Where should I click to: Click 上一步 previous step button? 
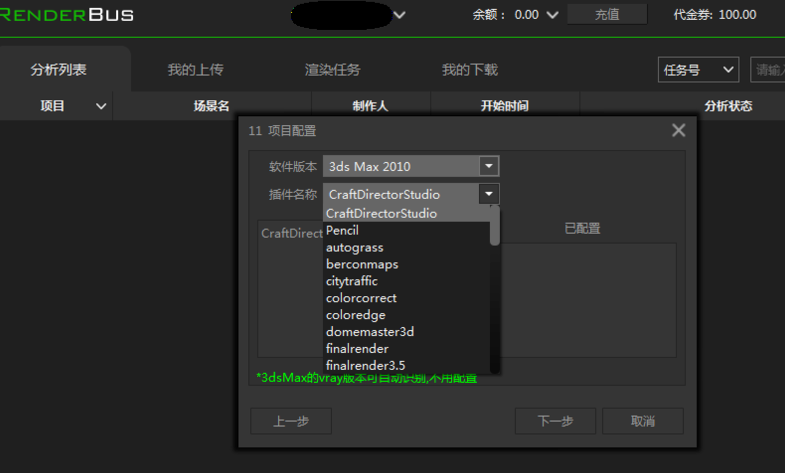291,421
